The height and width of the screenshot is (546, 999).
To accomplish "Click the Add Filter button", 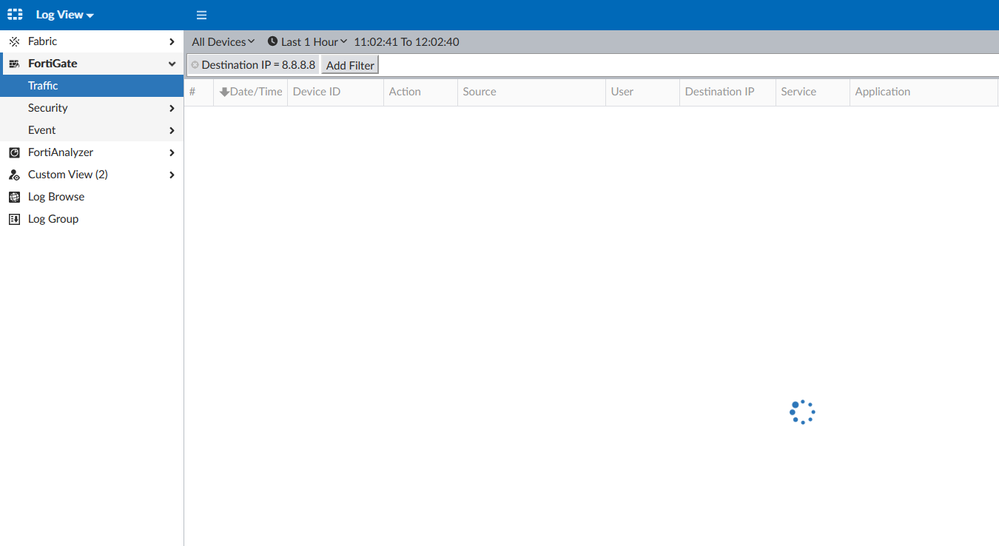I will 350,65.
